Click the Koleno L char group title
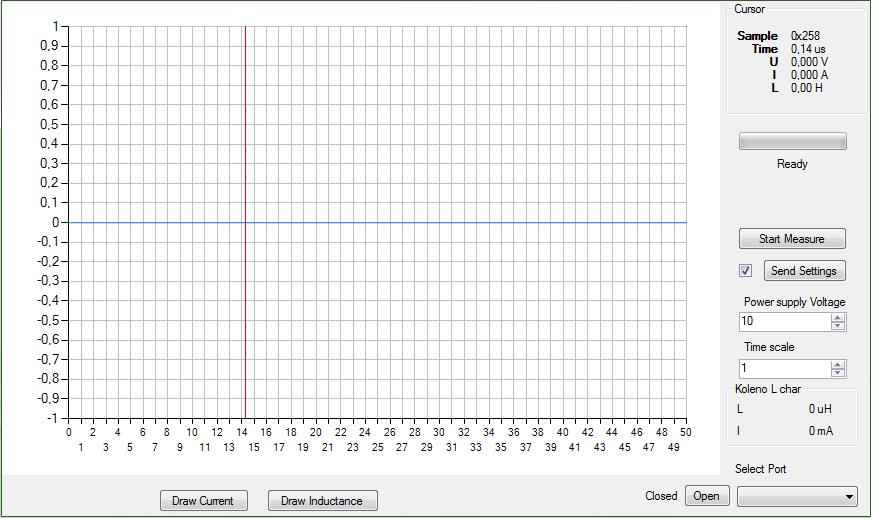The image size is (871, 518). pos(768,389)
